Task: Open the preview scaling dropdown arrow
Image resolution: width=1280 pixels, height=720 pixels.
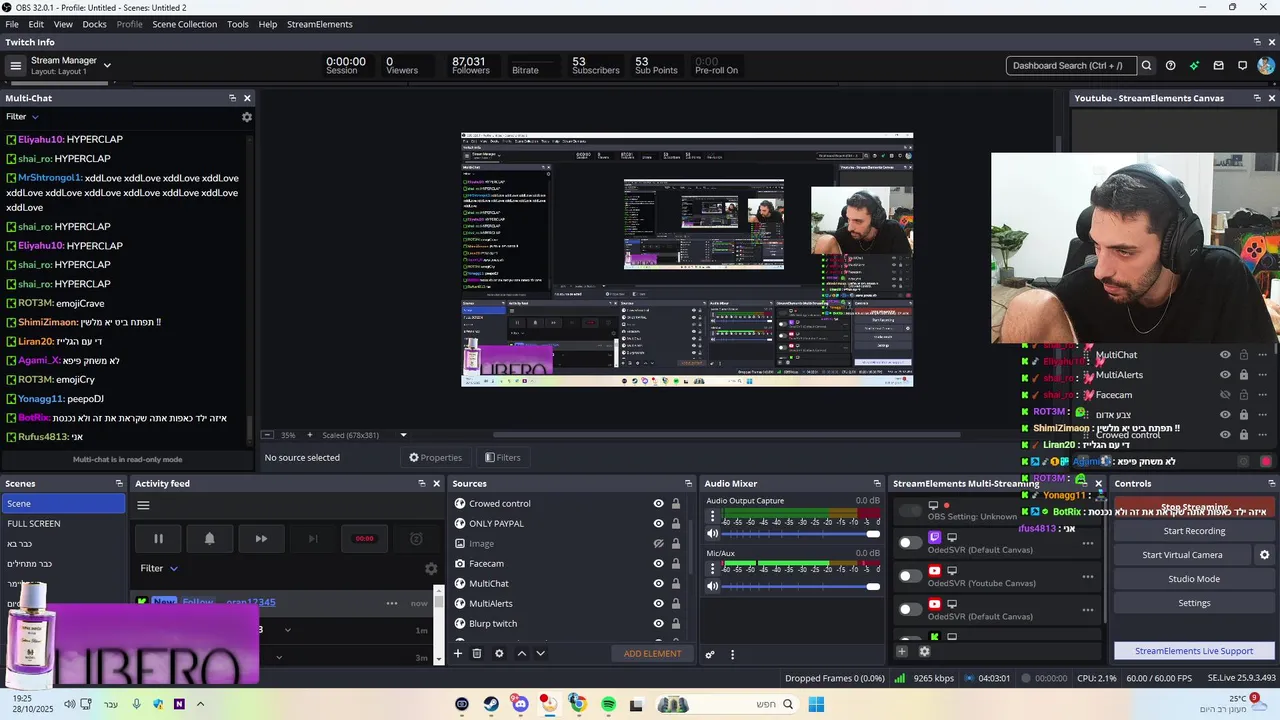Action: (404, 435)
